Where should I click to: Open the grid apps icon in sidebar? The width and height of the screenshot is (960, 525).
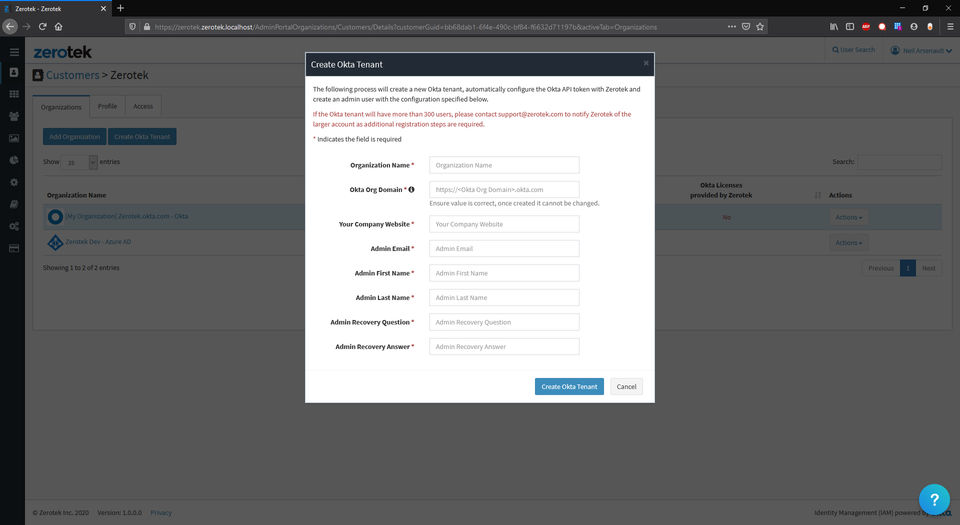[x=13, y=94]
